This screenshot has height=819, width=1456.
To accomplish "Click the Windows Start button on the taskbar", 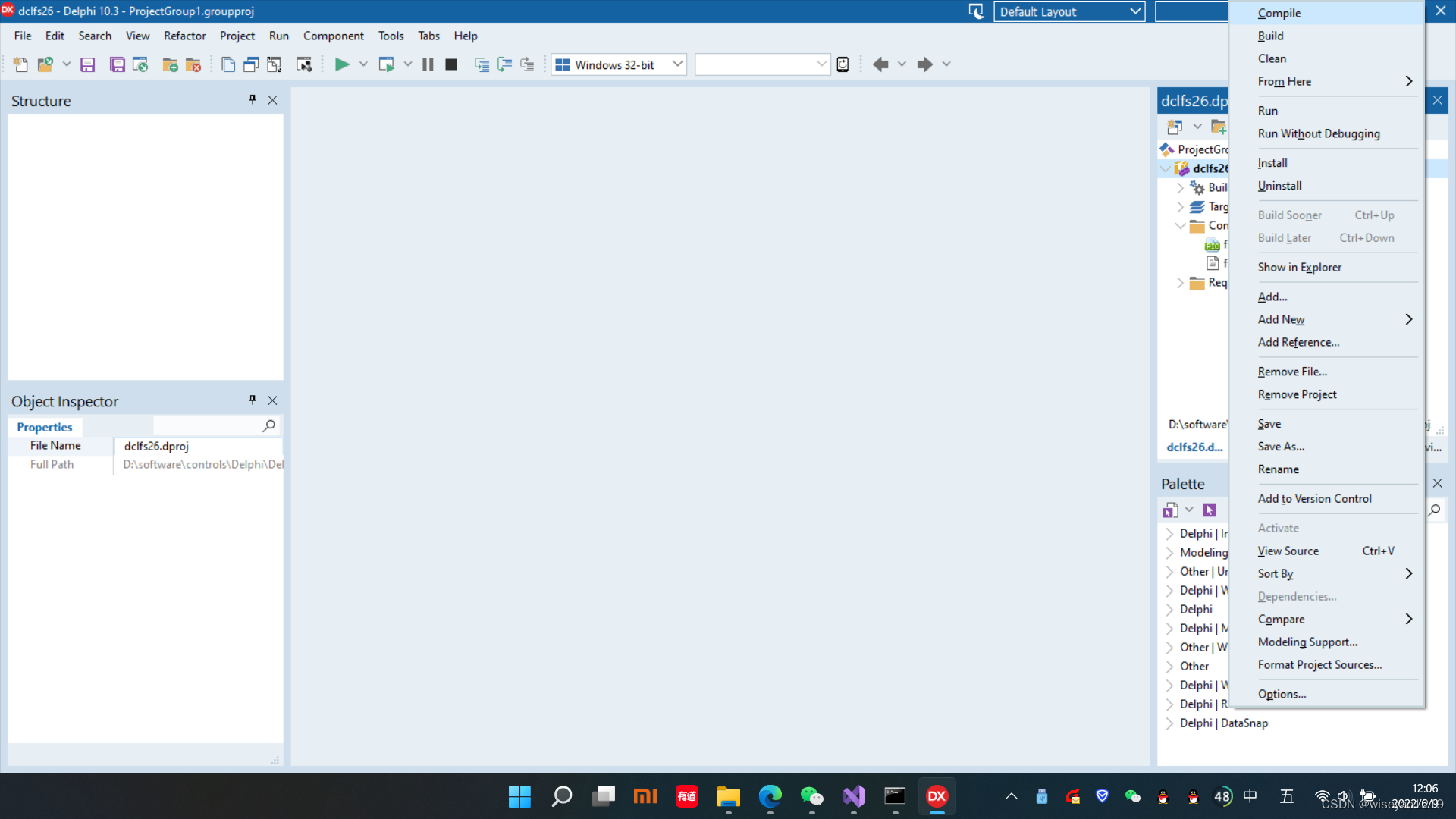I will tap(519, 796).
